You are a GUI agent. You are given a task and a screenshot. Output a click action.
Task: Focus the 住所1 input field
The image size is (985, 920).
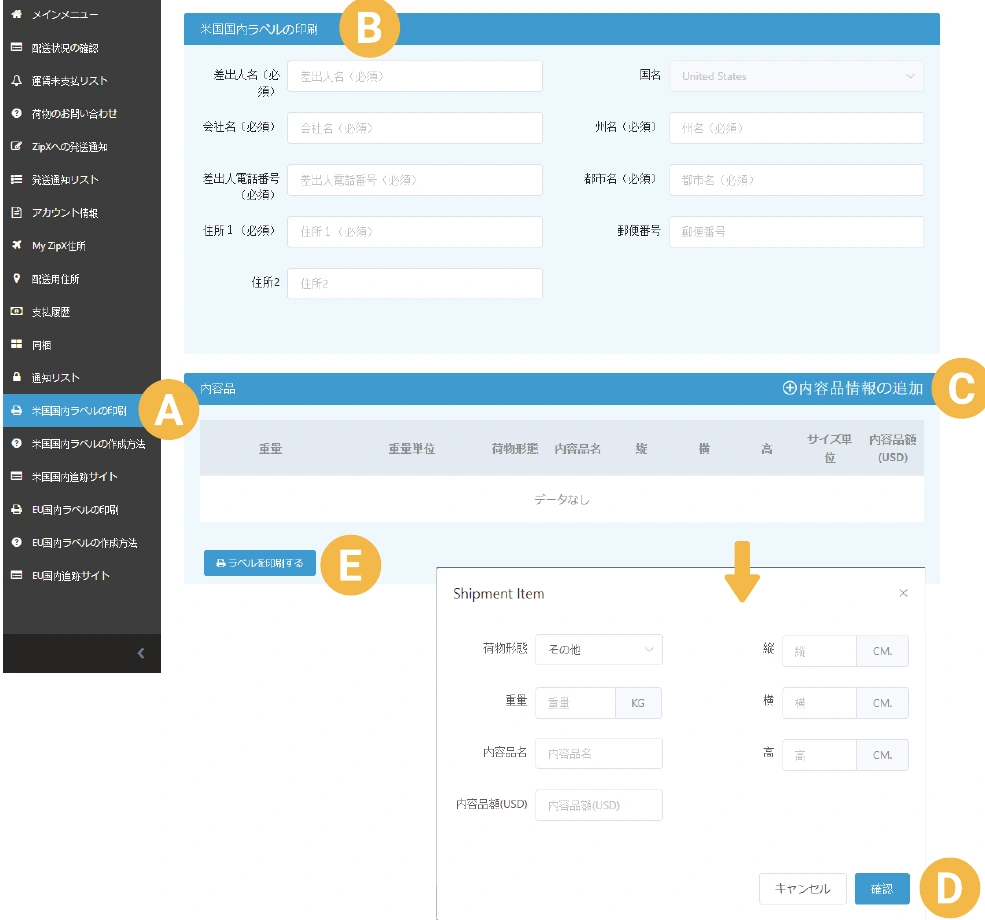415,232
